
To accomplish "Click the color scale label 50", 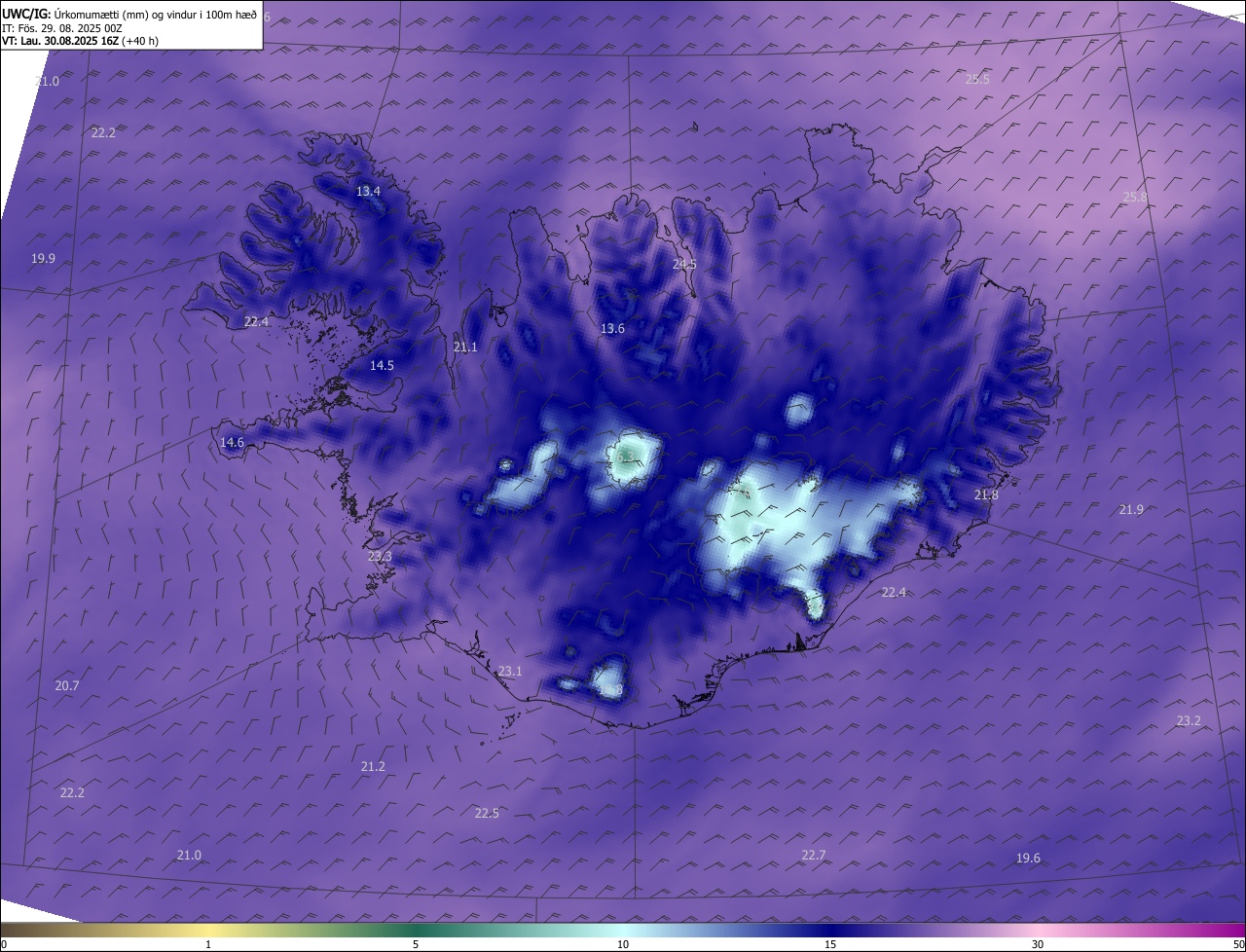I will pyautogui.click(x=1239, y=944).
